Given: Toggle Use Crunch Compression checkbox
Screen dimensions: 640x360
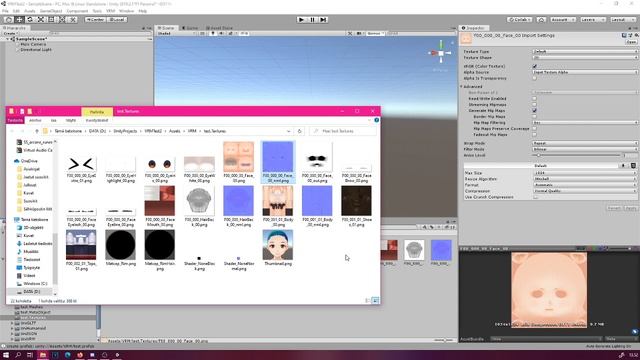Looking at the screenshot, I should (x=535, y=197).
